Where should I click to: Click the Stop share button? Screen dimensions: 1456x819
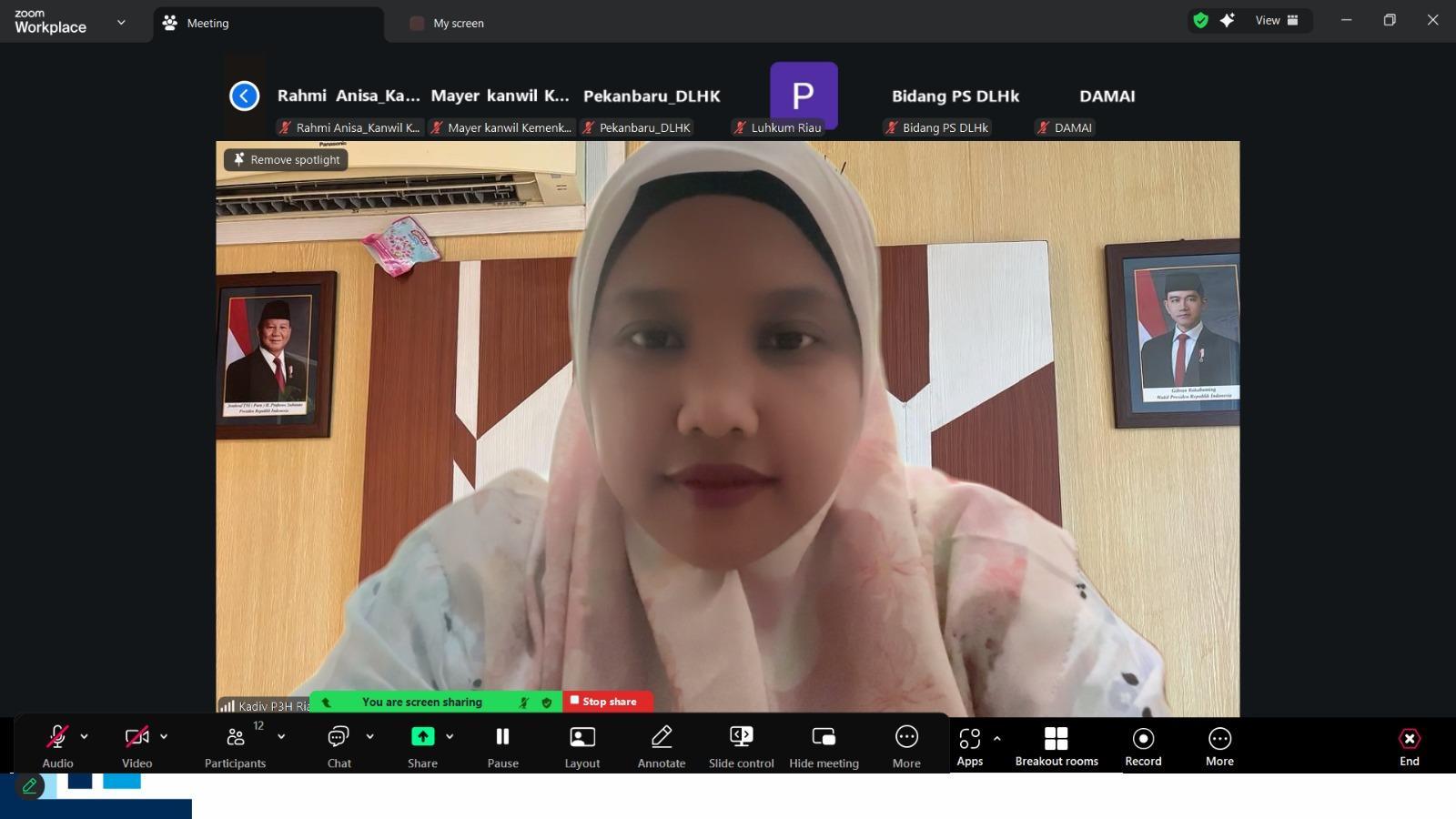[x=607, y=702]
